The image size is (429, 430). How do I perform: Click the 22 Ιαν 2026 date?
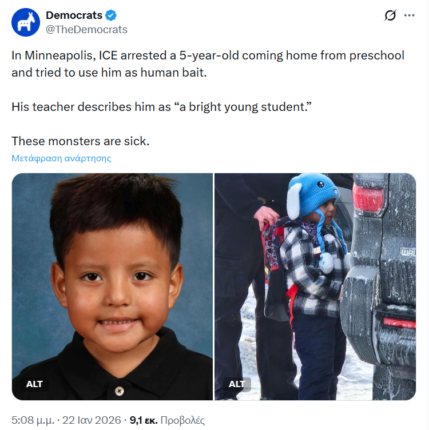91,420
